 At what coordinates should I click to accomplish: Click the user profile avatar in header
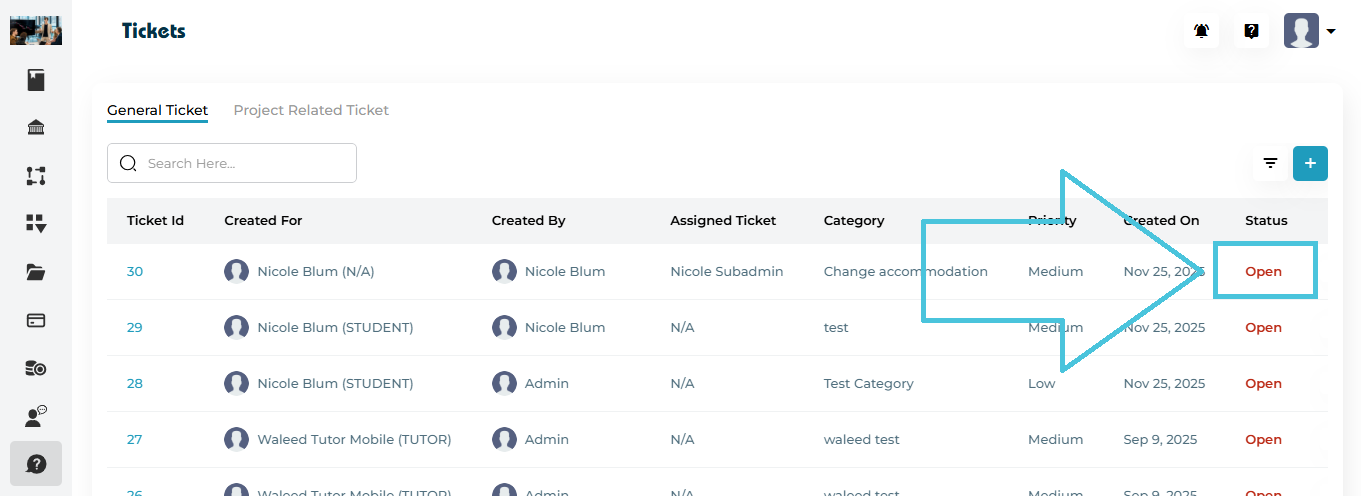(x=1301, y=31)
